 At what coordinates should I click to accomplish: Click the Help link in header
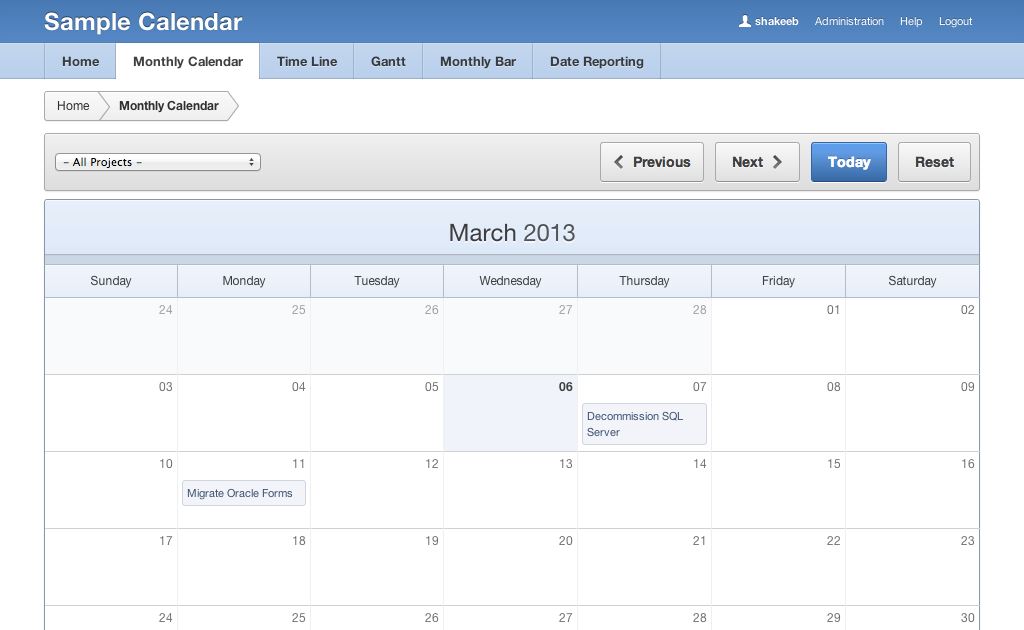click(911, 21)
